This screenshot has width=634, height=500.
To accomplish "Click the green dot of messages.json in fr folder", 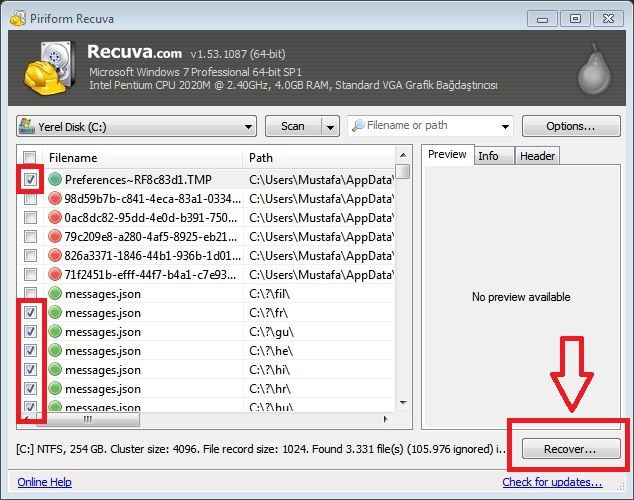I will [x=55, y=312].
